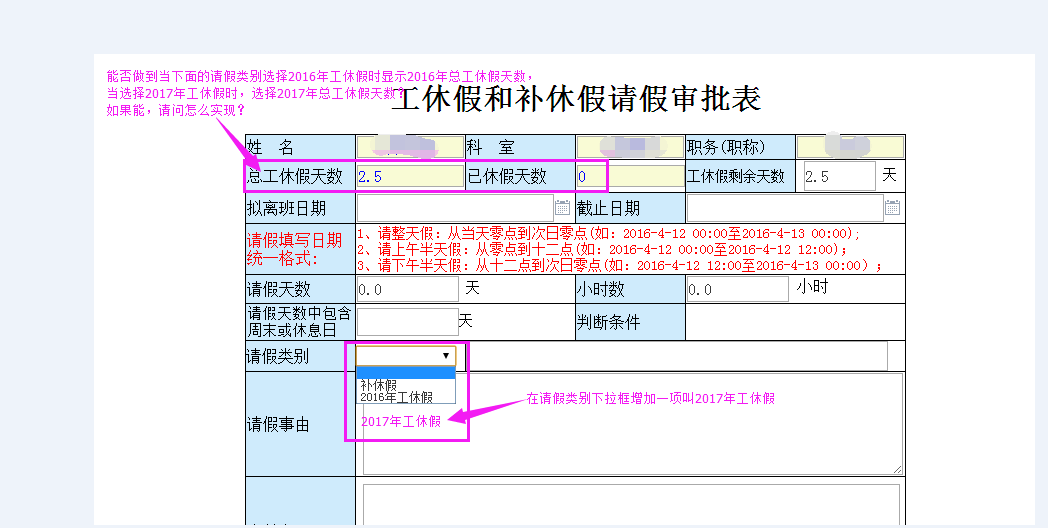
Task: Click the 总工休假天数 input field
Action: tap(410, 177)
